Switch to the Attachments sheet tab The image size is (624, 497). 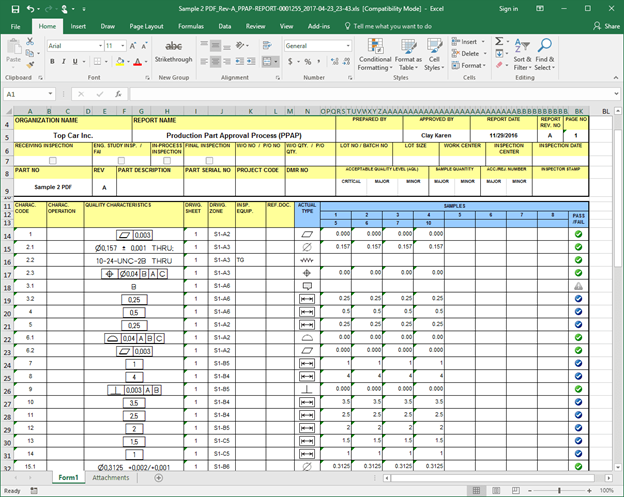coord(111,478)
